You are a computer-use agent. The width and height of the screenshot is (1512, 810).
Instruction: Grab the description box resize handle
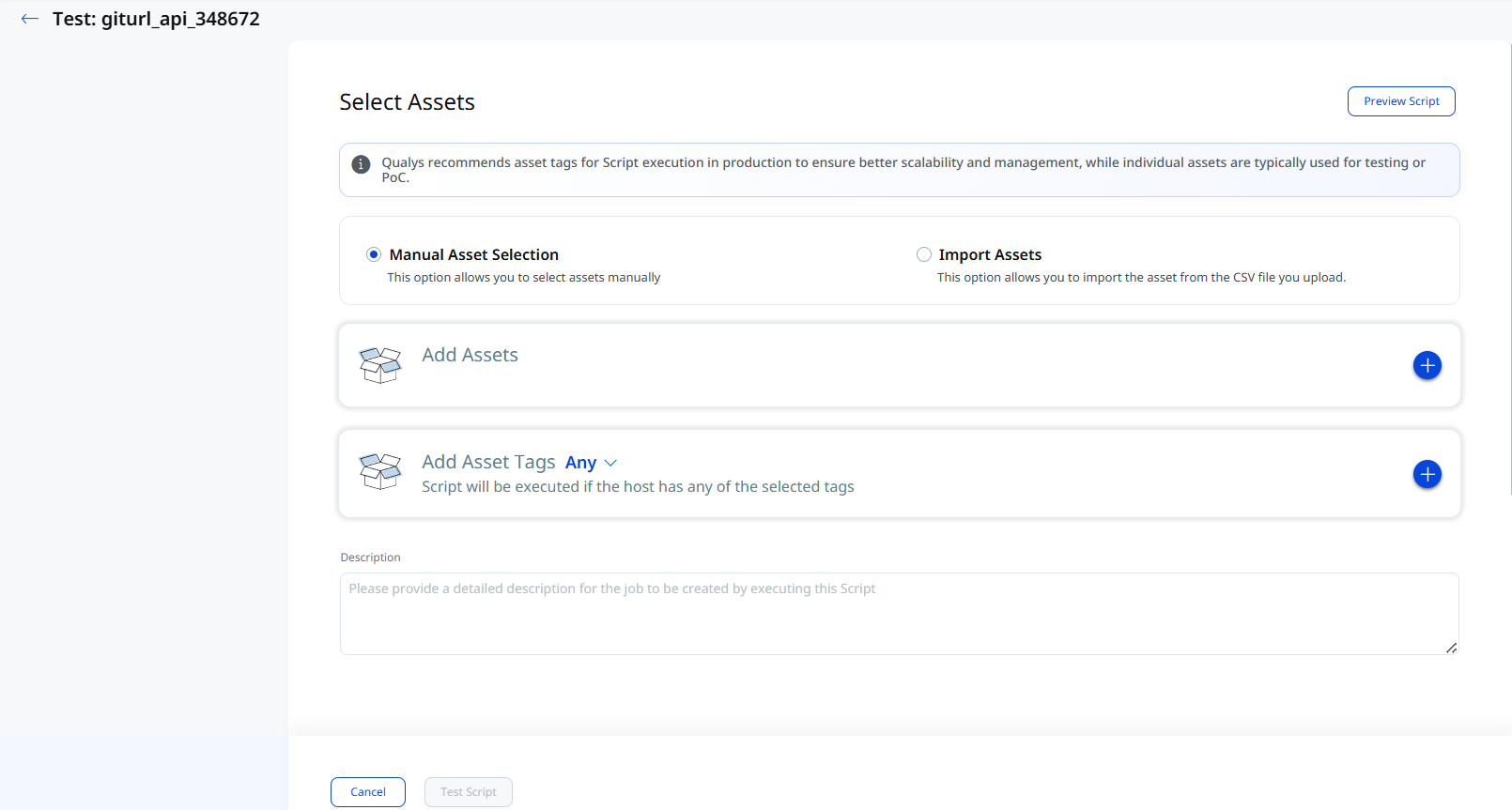coord(1452,648)
